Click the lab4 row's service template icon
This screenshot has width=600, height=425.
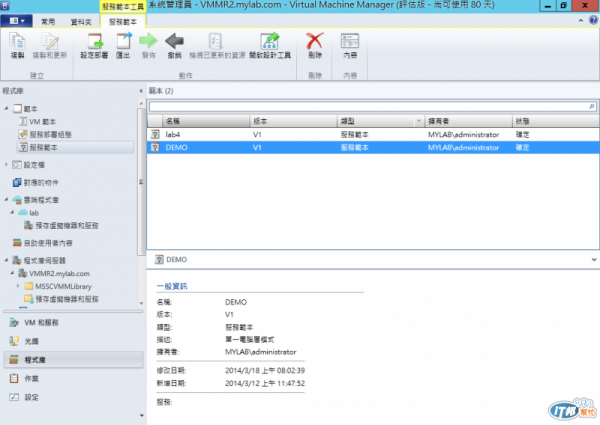coord(155,134)
